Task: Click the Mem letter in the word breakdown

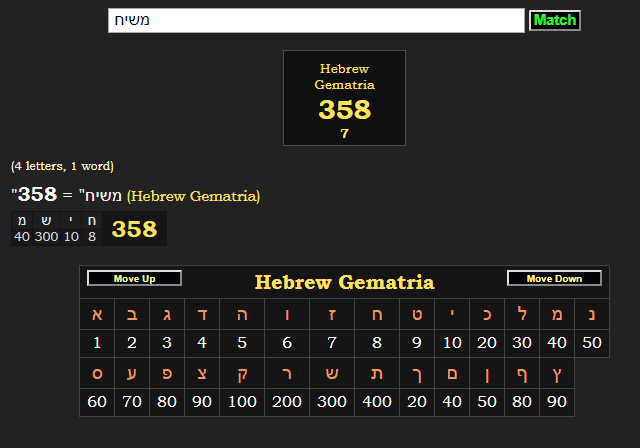Action: [22, 221]
